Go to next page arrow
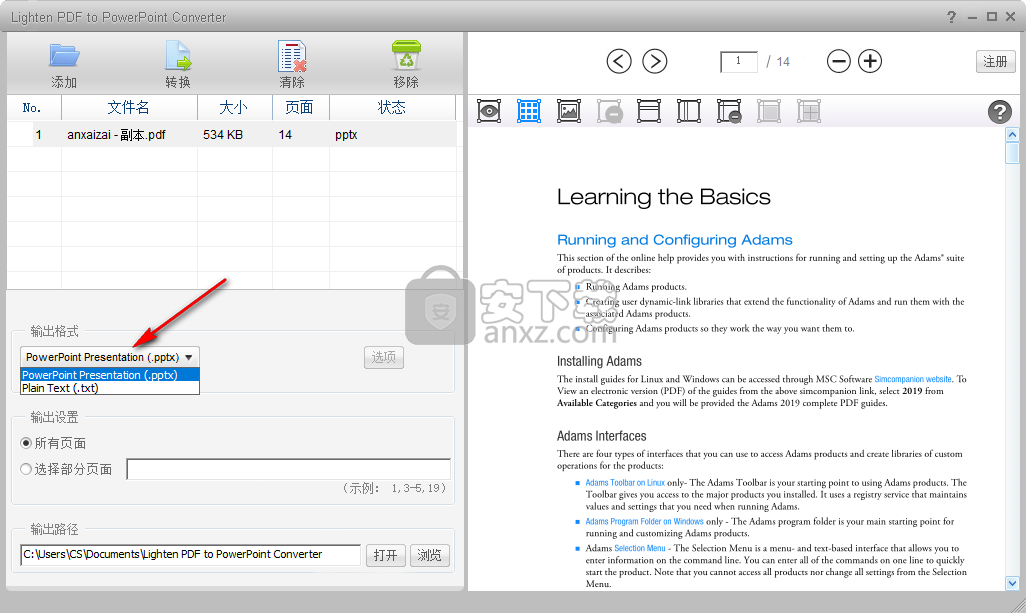Screen dimensions: 1026x613 [654, 61]
